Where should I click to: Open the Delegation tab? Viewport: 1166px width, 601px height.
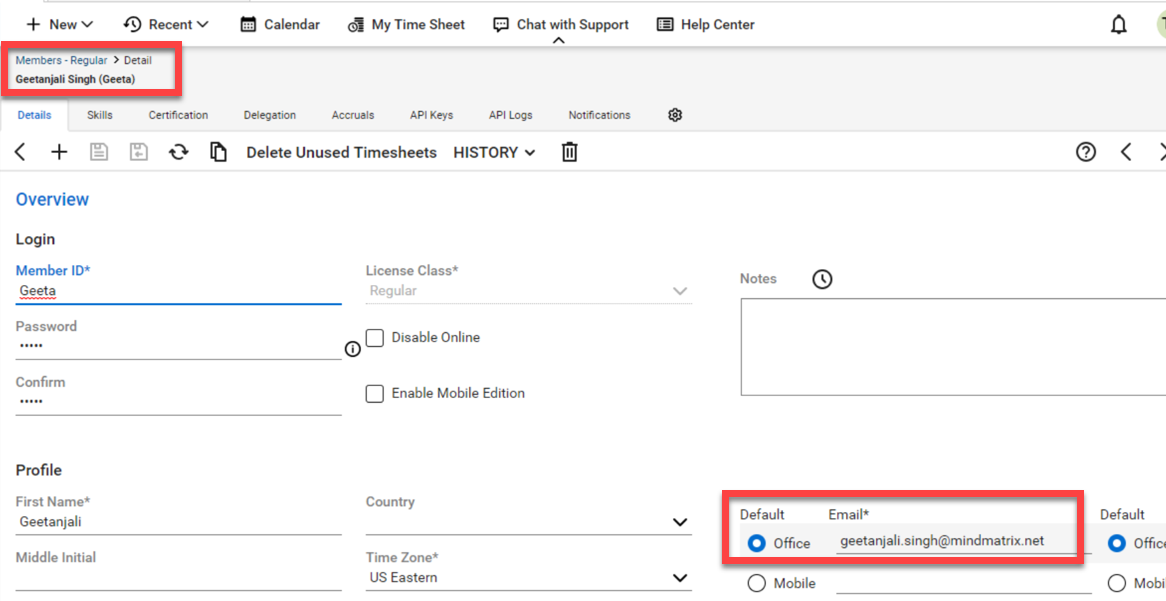click(x=270, y=115)
